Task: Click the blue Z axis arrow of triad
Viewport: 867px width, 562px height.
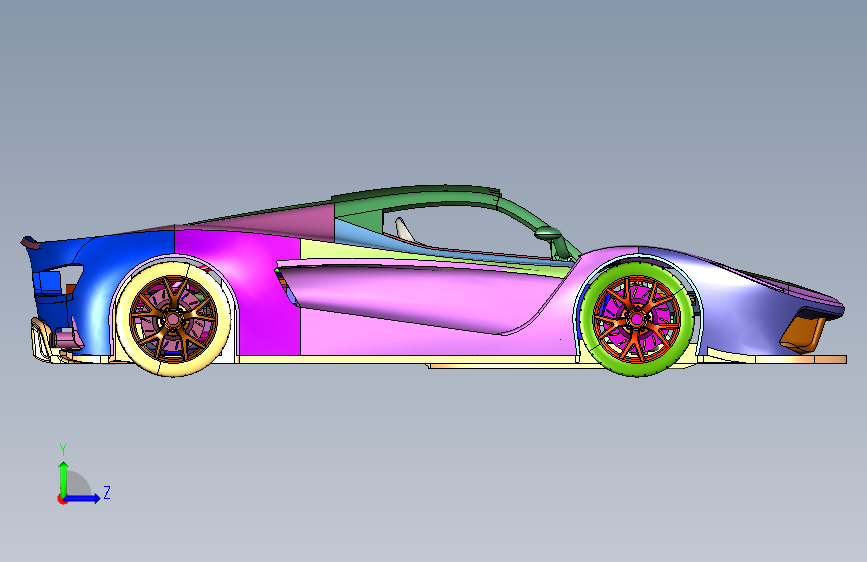Action: 83,498
